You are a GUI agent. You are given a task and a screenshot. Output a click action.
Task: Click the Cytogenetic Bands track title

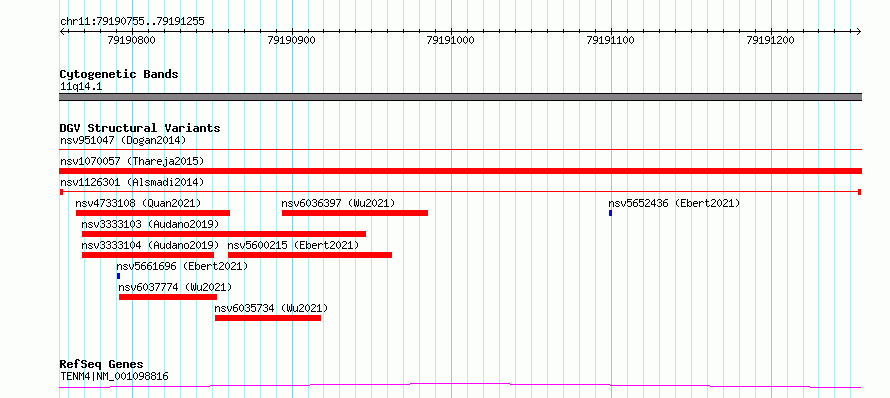point(119,74)
